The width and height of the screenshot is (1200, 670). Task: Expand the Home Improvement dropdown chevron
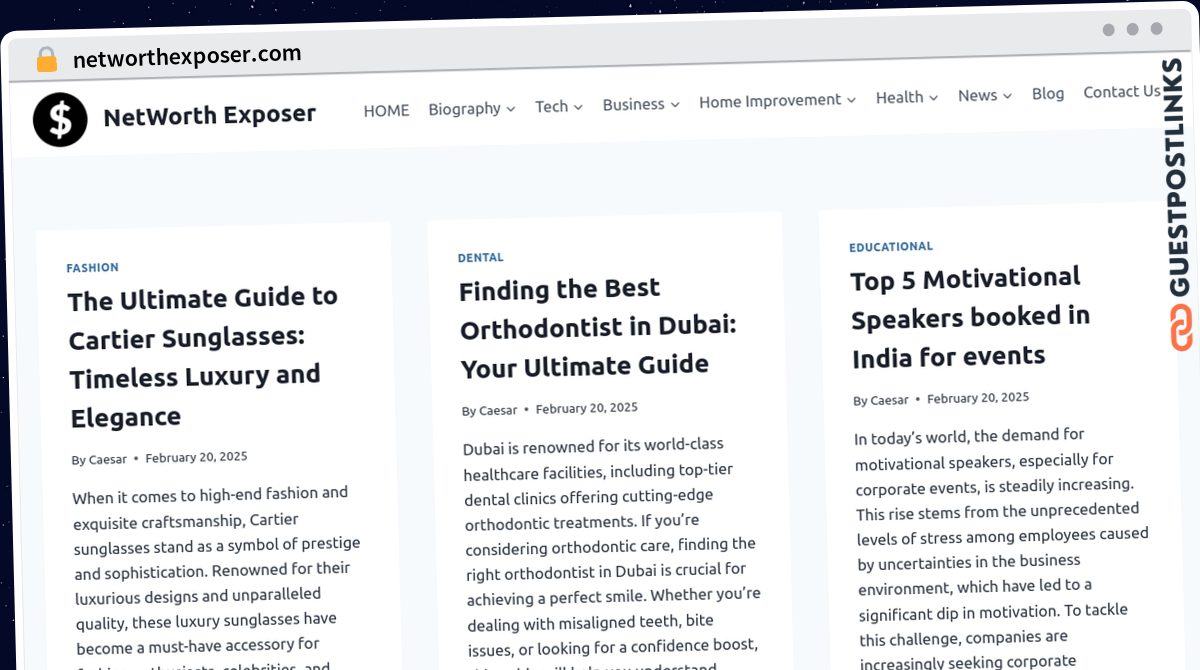(x=851, y=100)
